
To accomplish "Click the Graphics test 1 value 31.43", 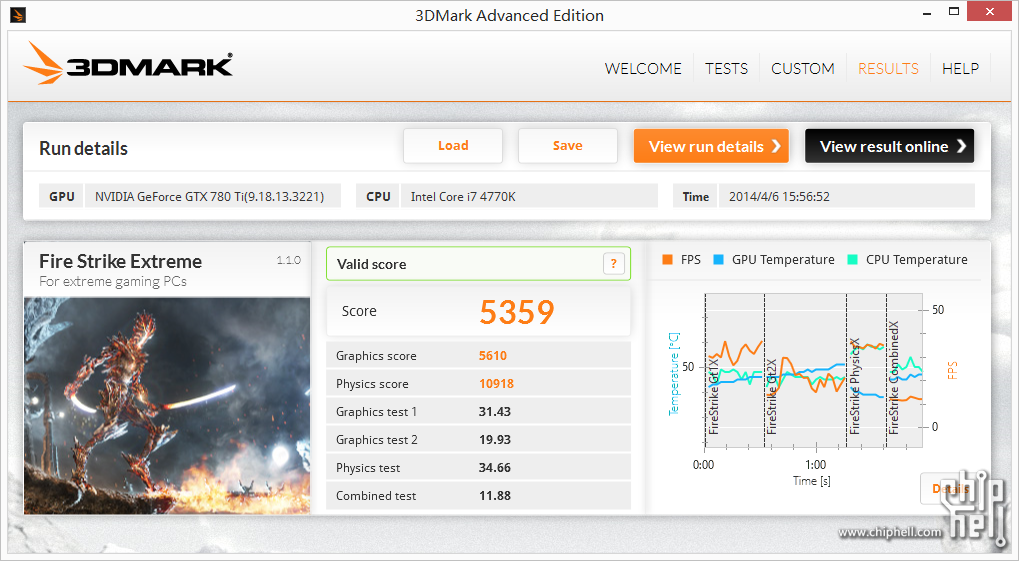I will pyautogui.click(x=495, y=411).
